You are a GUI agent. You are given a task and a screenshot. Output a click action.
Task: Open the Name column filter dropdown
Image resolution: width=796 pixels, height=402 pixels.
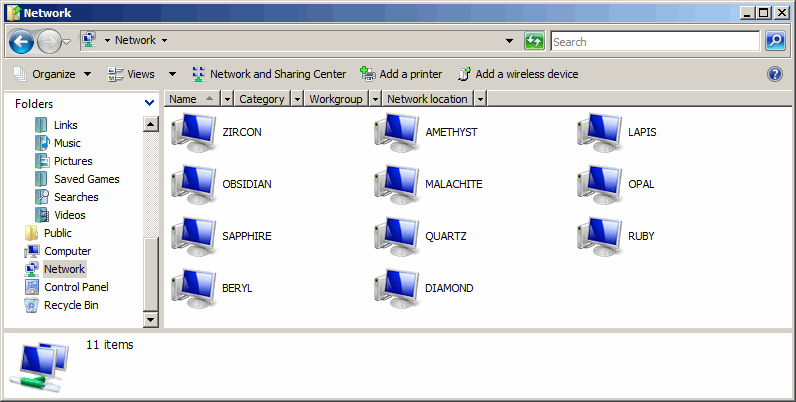227,99
